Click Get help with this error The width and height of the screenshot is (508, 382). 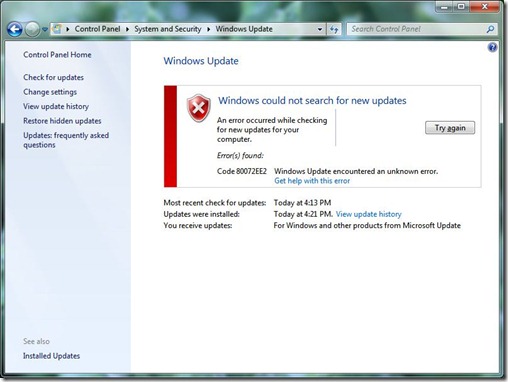(x=312, y=181)
